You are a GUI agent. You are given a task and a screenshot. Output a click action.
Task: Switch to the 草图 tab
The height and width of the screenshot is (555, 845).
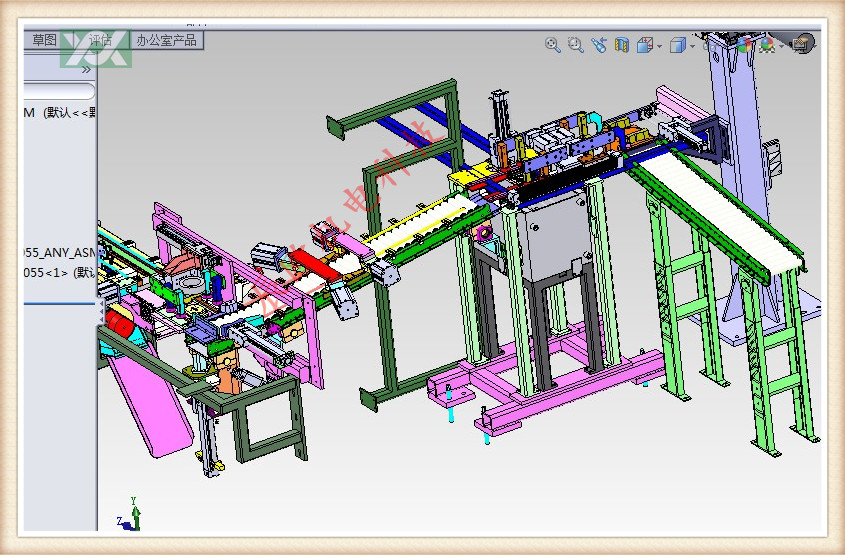pos(43,40)
